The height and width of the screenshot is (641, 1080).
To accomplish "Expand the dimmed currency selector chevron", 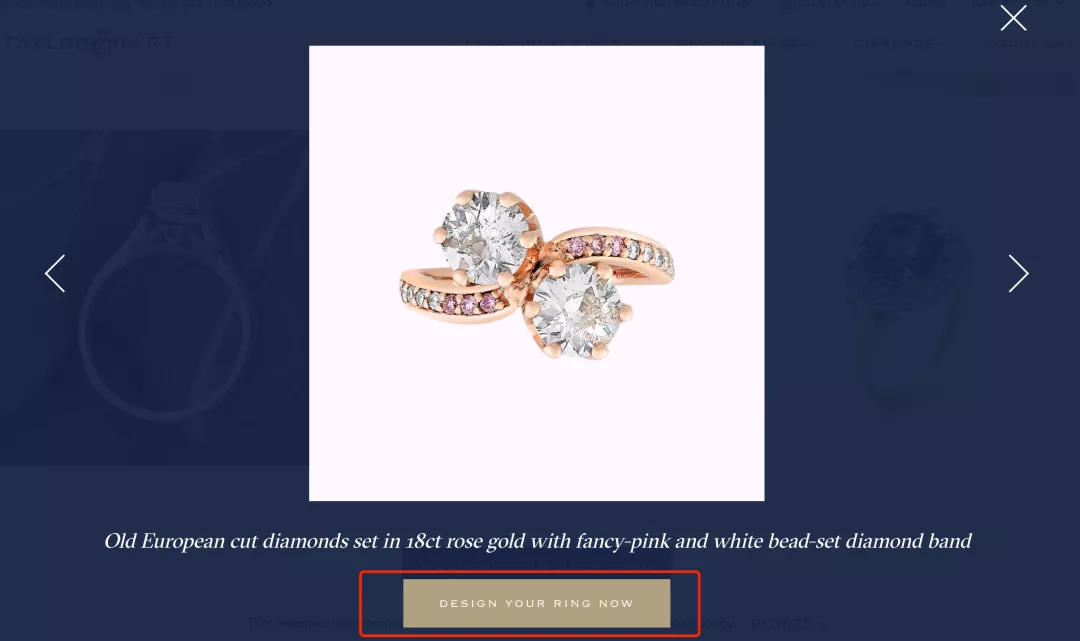I will [x=1058, y=3].
